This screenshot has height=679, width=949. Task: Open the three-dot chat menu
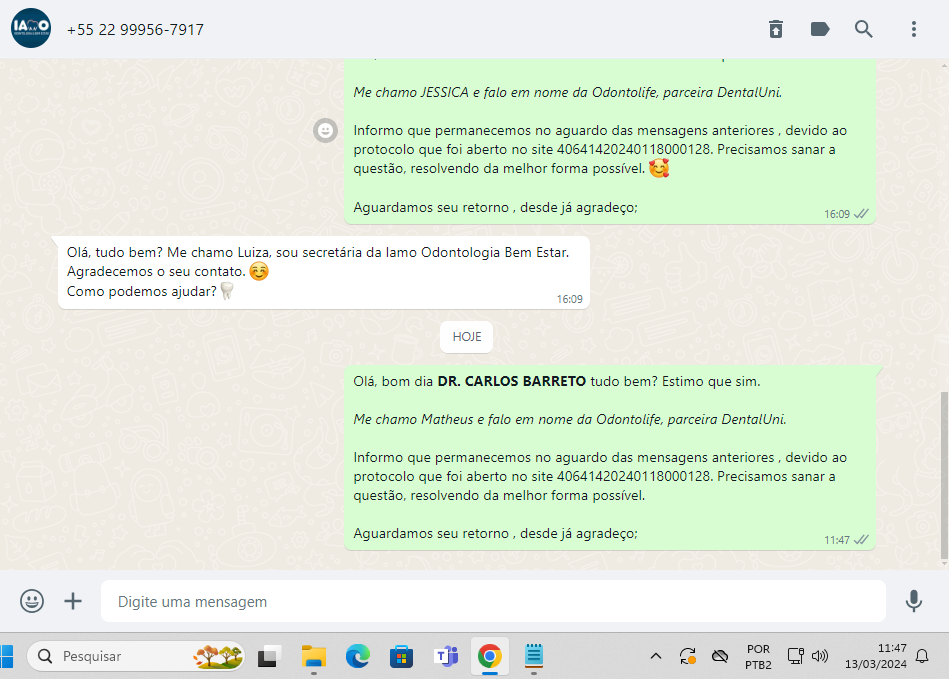pos(914,29)
